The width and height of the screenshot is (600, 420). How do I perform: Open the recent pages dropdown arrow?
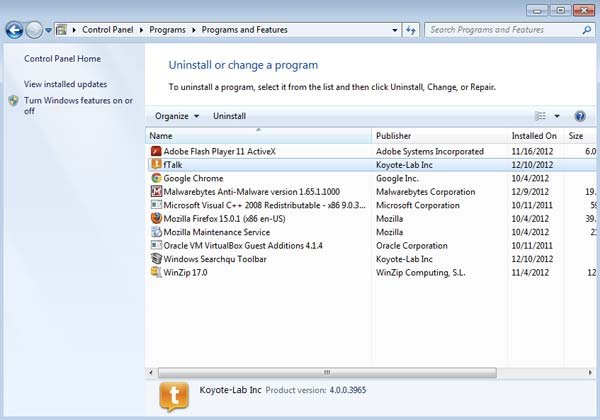pos(48,30)
